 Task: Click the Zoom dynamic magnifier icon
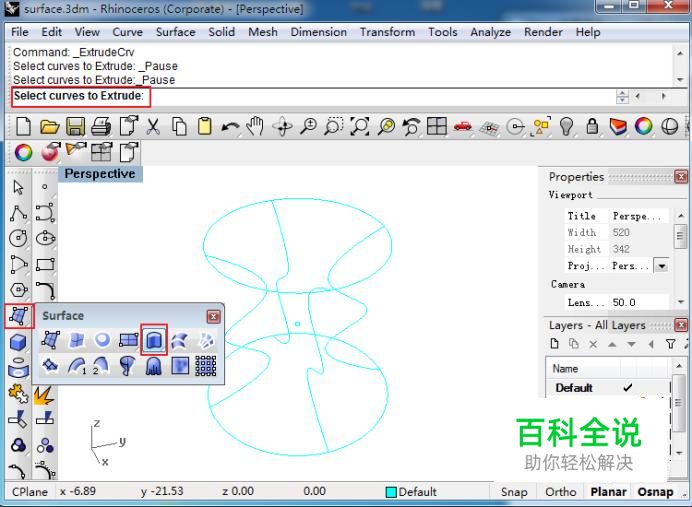(x=308, y=127)
